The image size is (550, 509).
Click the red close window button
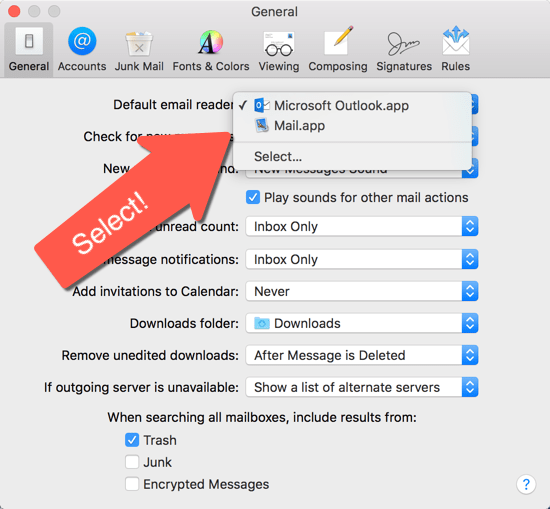point(14,11)
